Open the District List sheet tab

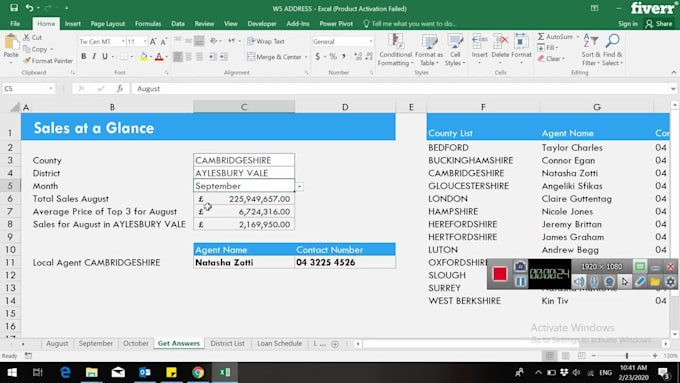[227, 344]
